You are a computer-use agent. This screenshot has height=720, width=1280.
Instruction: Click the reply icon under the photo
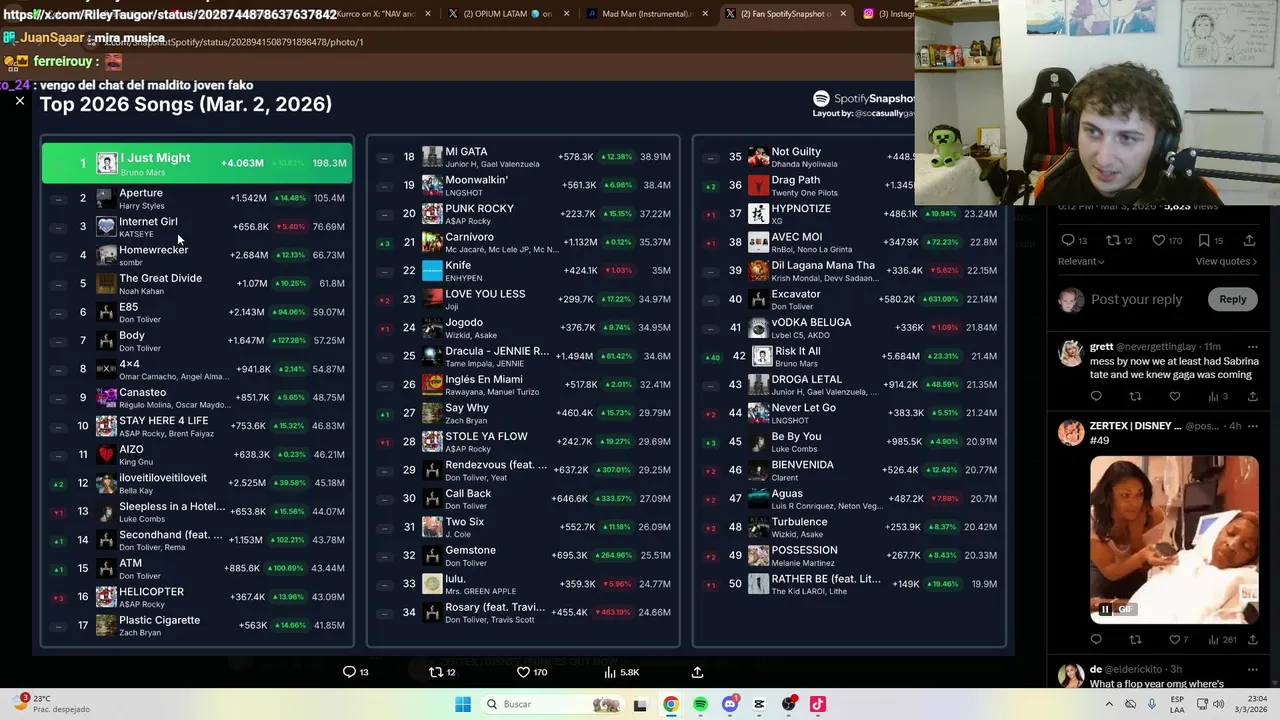pos(349,672)
